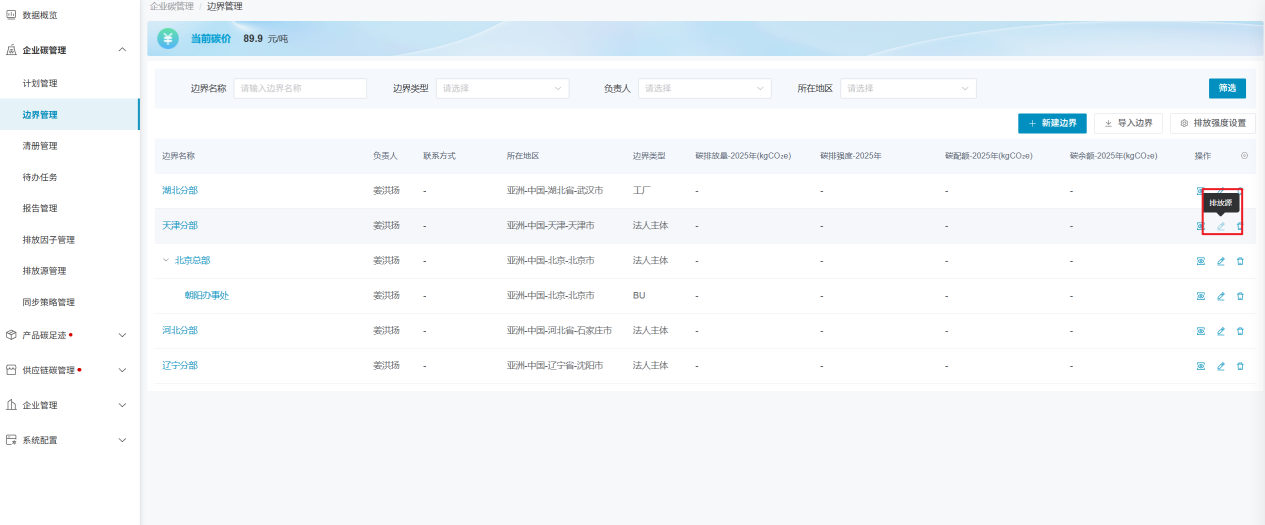This screenshot has height=525, width=1265.
Task: Collapse the 北京总部 tree row
Action: click(165, 261)
